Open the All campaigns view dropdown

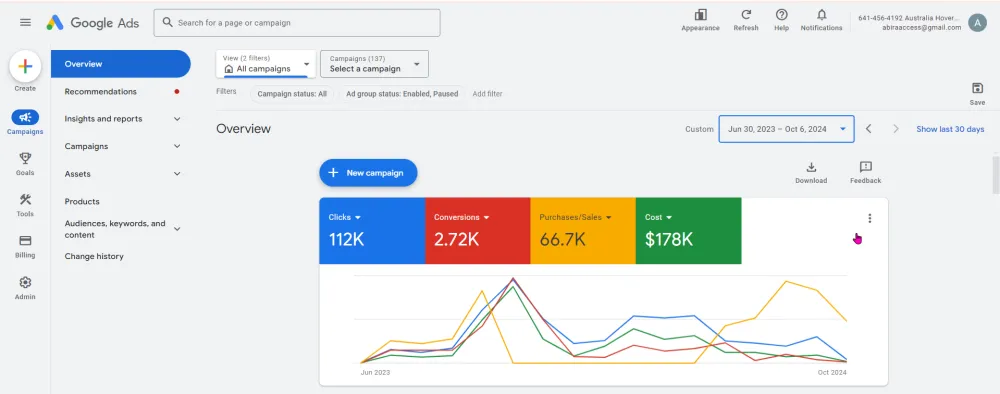266,64
